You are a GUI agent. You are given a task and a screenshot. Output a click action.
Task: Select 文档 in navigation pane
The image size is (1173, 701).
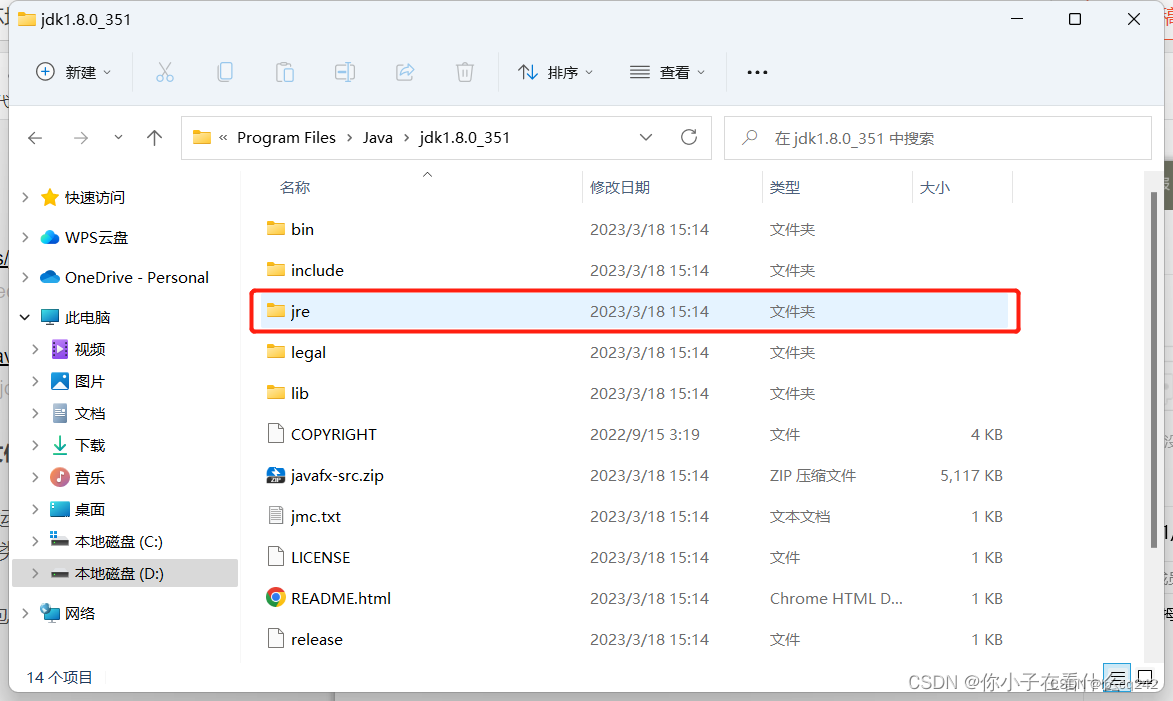coord(90,414)
